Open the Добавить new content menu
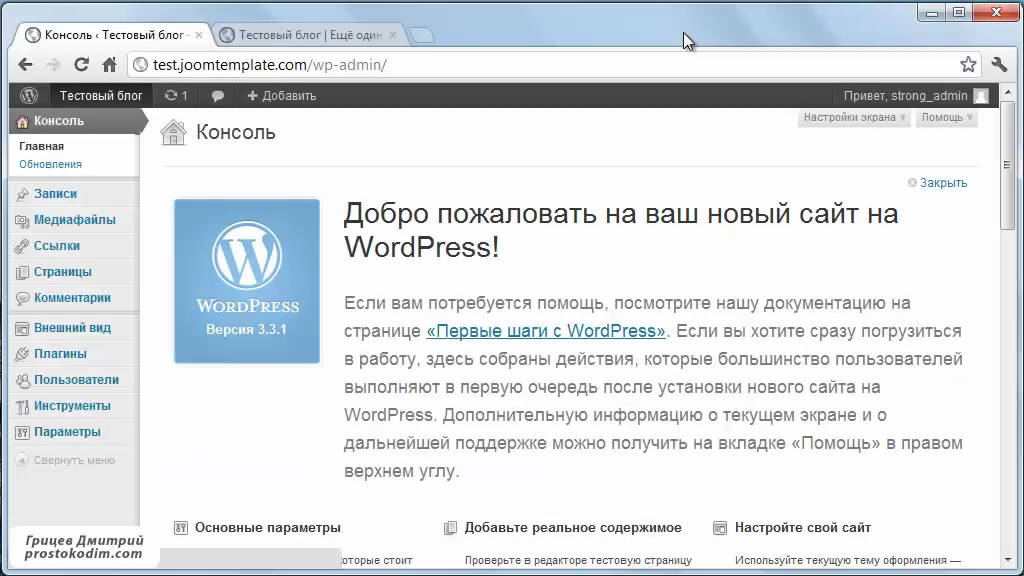 pyautogui.click(x=281, y=96)
